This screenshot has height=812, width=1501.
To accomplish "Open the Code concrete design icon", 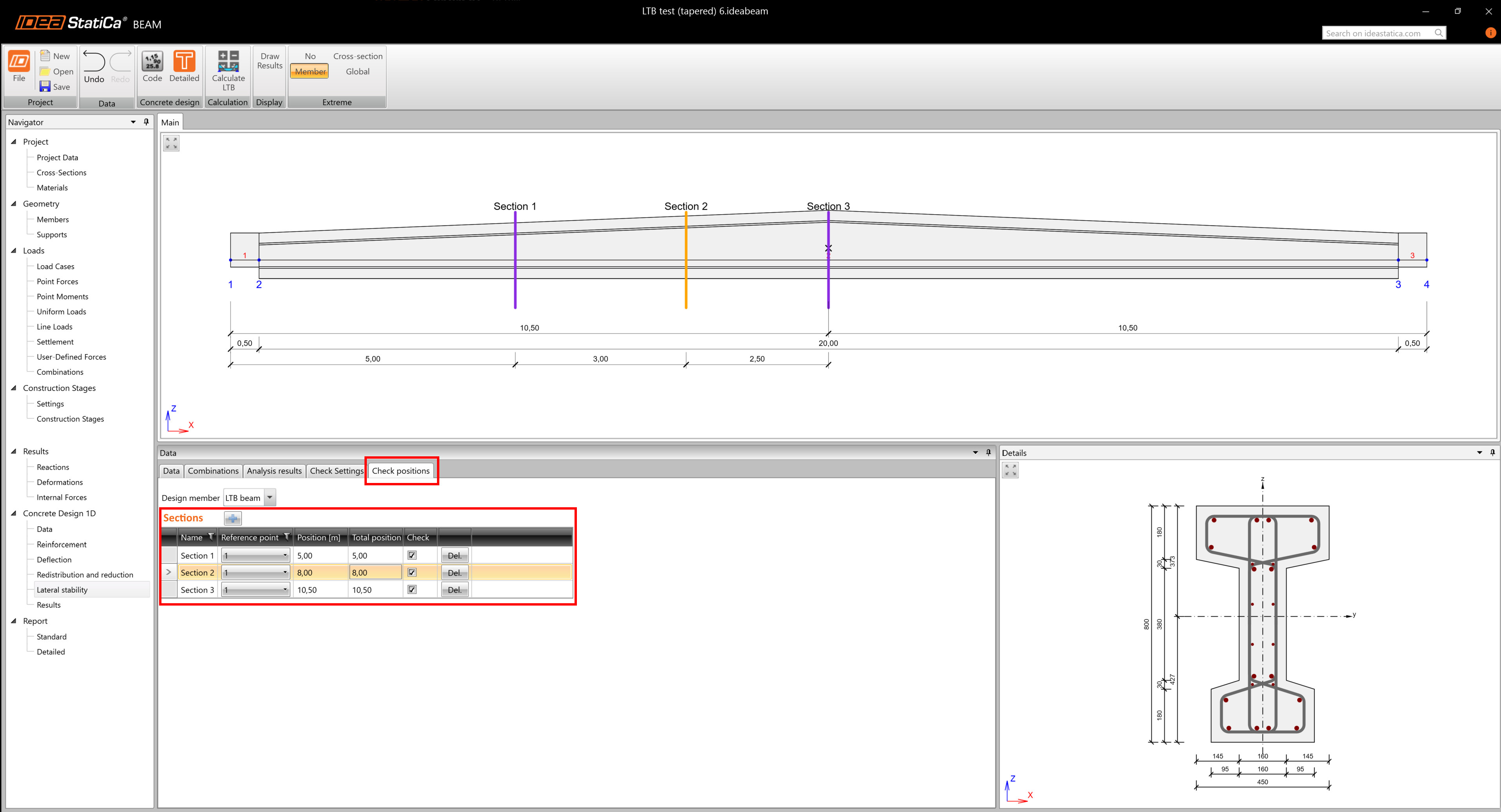I will coord(152,61).
